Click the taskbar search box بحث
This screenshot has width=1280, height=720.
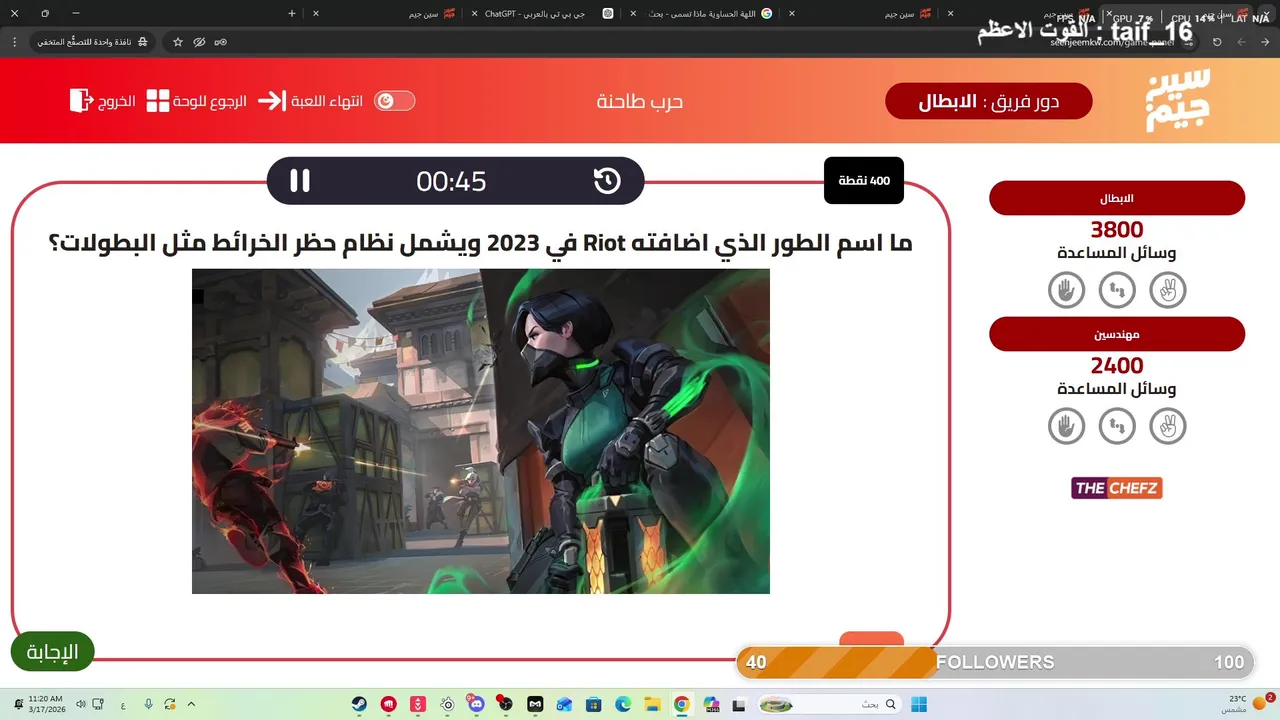[829, 704]
